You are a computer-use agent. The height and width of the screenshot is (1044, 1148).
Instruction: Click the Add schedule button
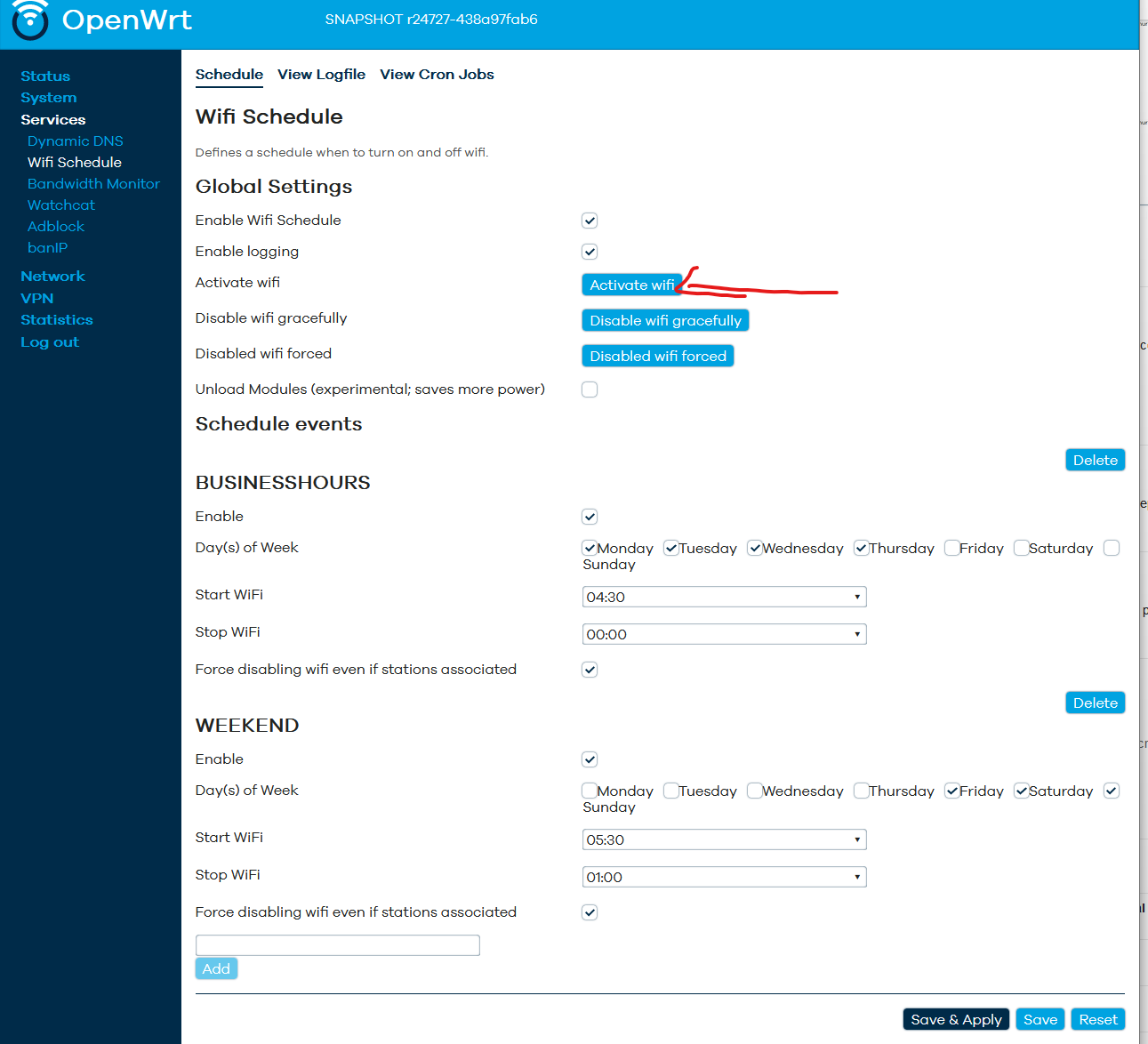[216, 968]
